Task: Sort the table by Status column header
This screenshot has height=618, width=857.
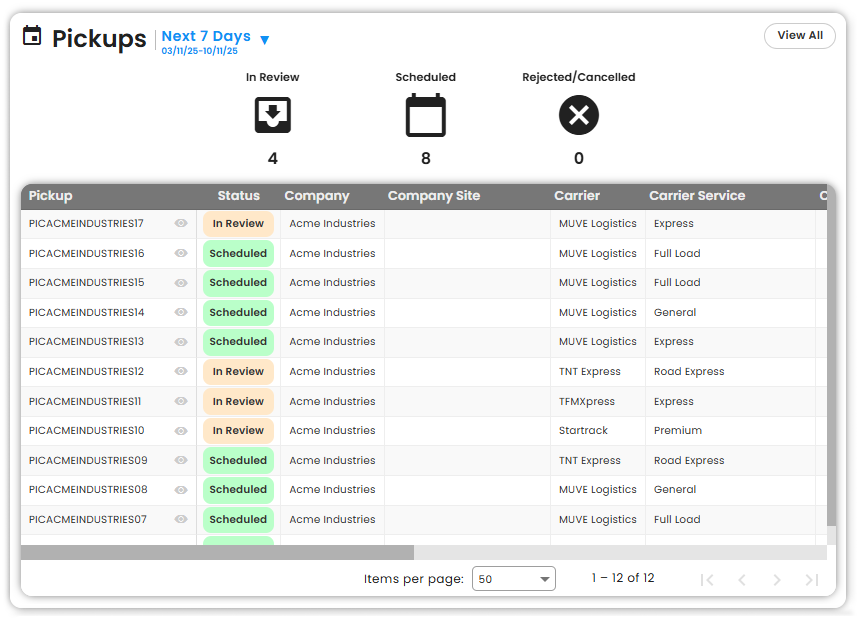Action: pyautogui.click(x=238, y=196)
